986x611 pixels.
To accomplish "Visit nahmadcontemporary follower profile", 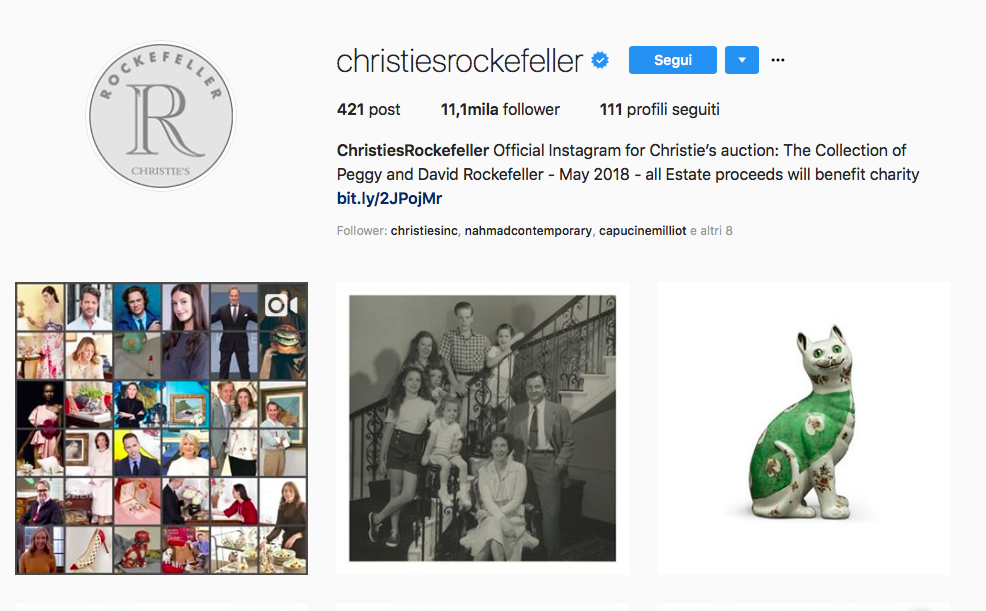I will tap(528, 231).
